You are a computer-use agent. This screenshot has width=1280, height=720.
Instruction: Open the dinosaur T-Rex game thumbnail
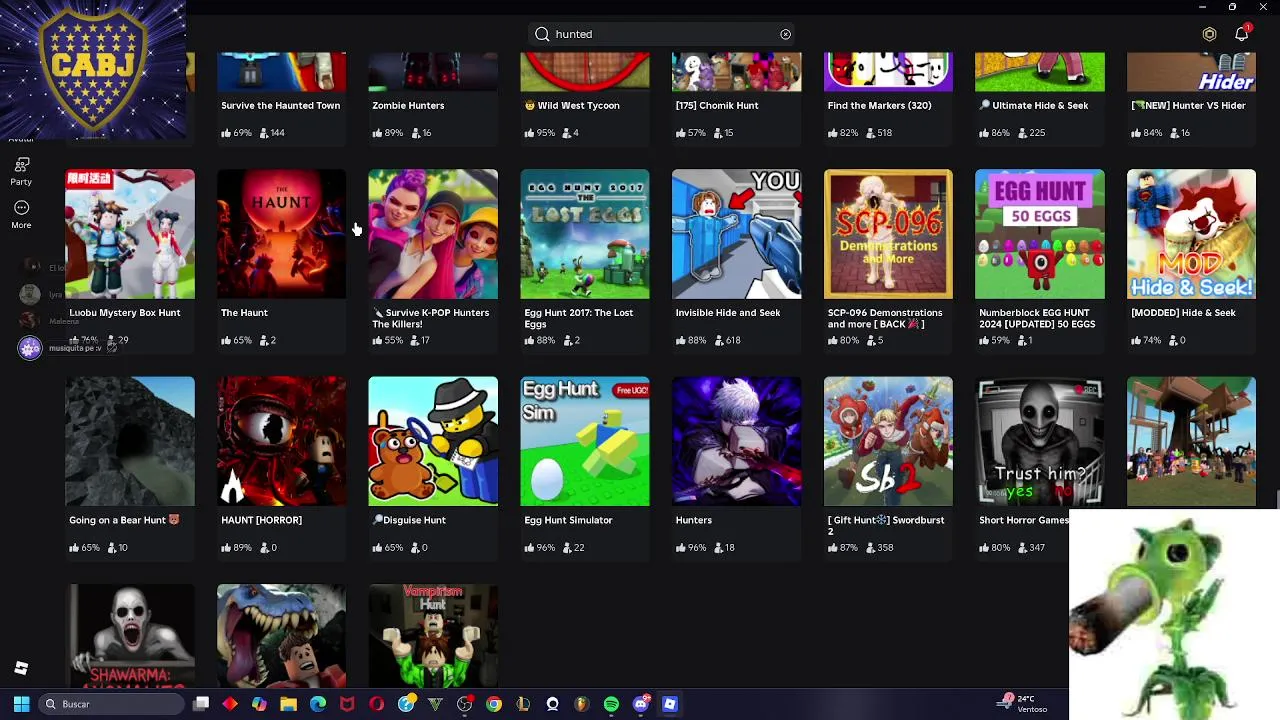click(x=281, y=636)
